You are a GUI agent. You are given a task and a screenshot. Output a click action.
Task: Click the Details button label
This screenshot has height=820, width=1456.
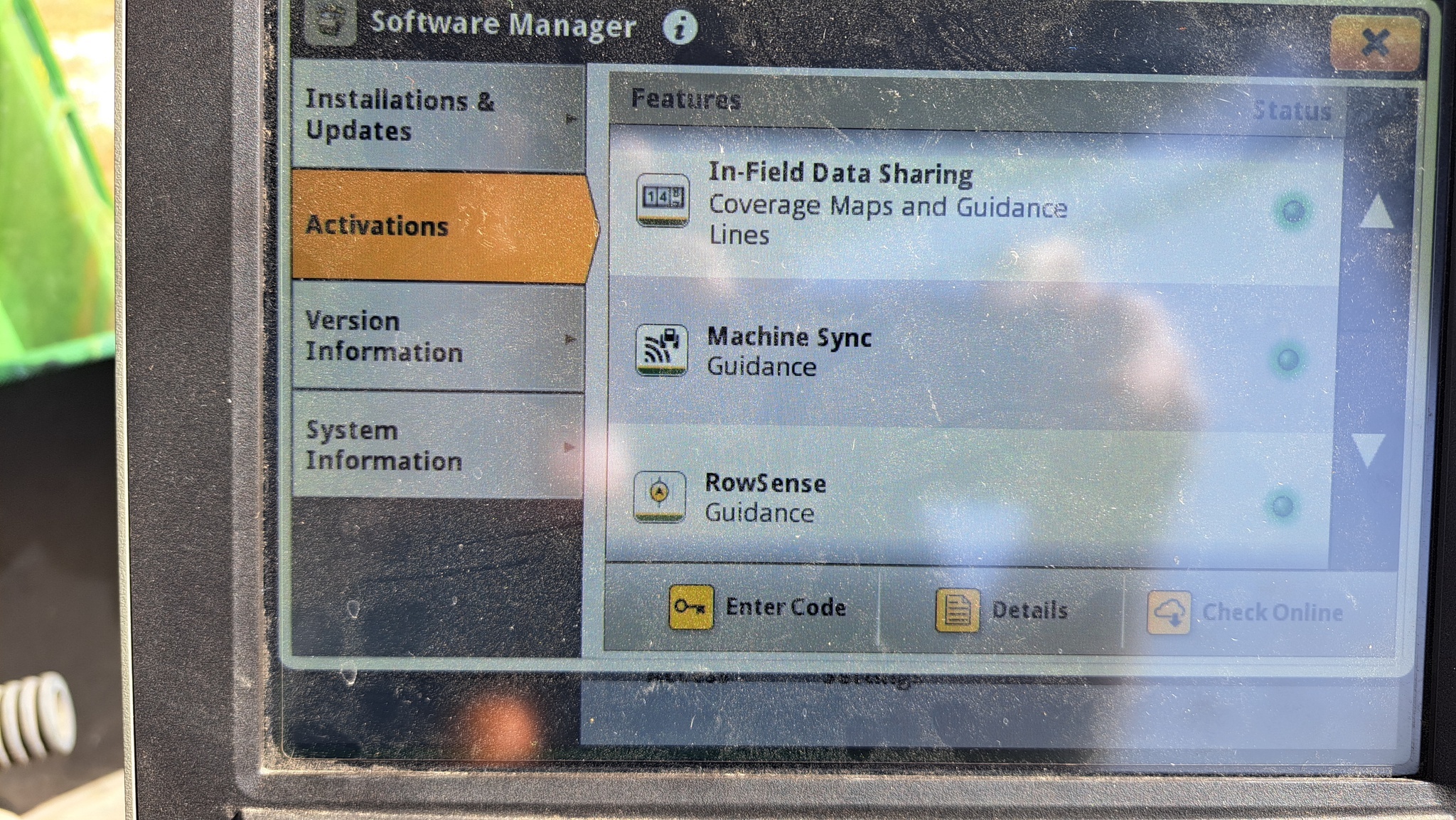pyautogui.click(x=1030, y=610)
